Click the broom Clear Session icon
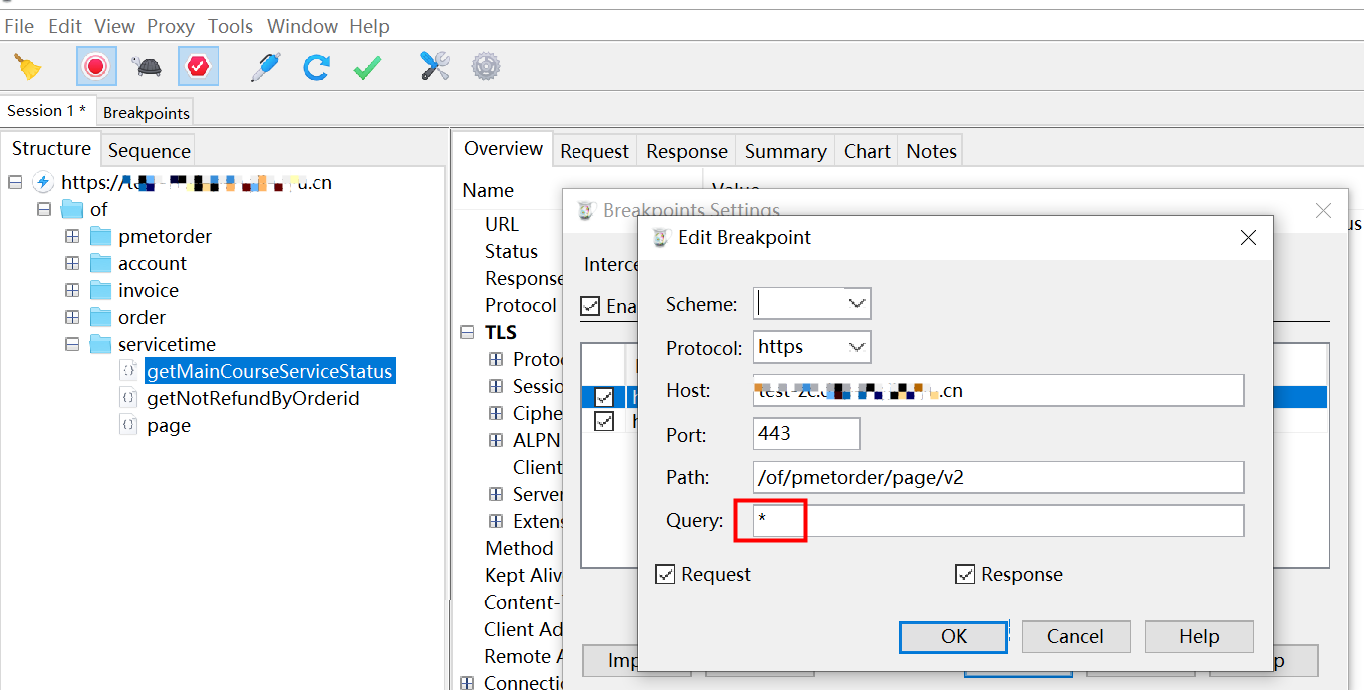The image size is (1364, 690). coord(28,67)
